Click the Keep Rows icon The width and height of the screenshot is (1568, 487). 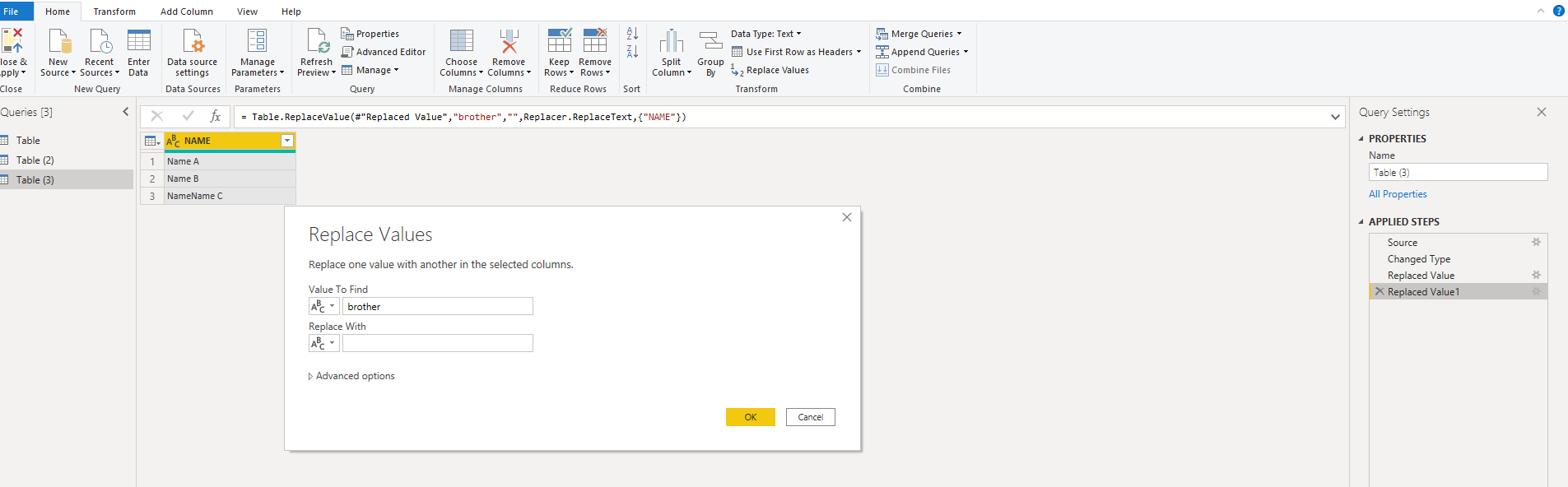(560, 40)
